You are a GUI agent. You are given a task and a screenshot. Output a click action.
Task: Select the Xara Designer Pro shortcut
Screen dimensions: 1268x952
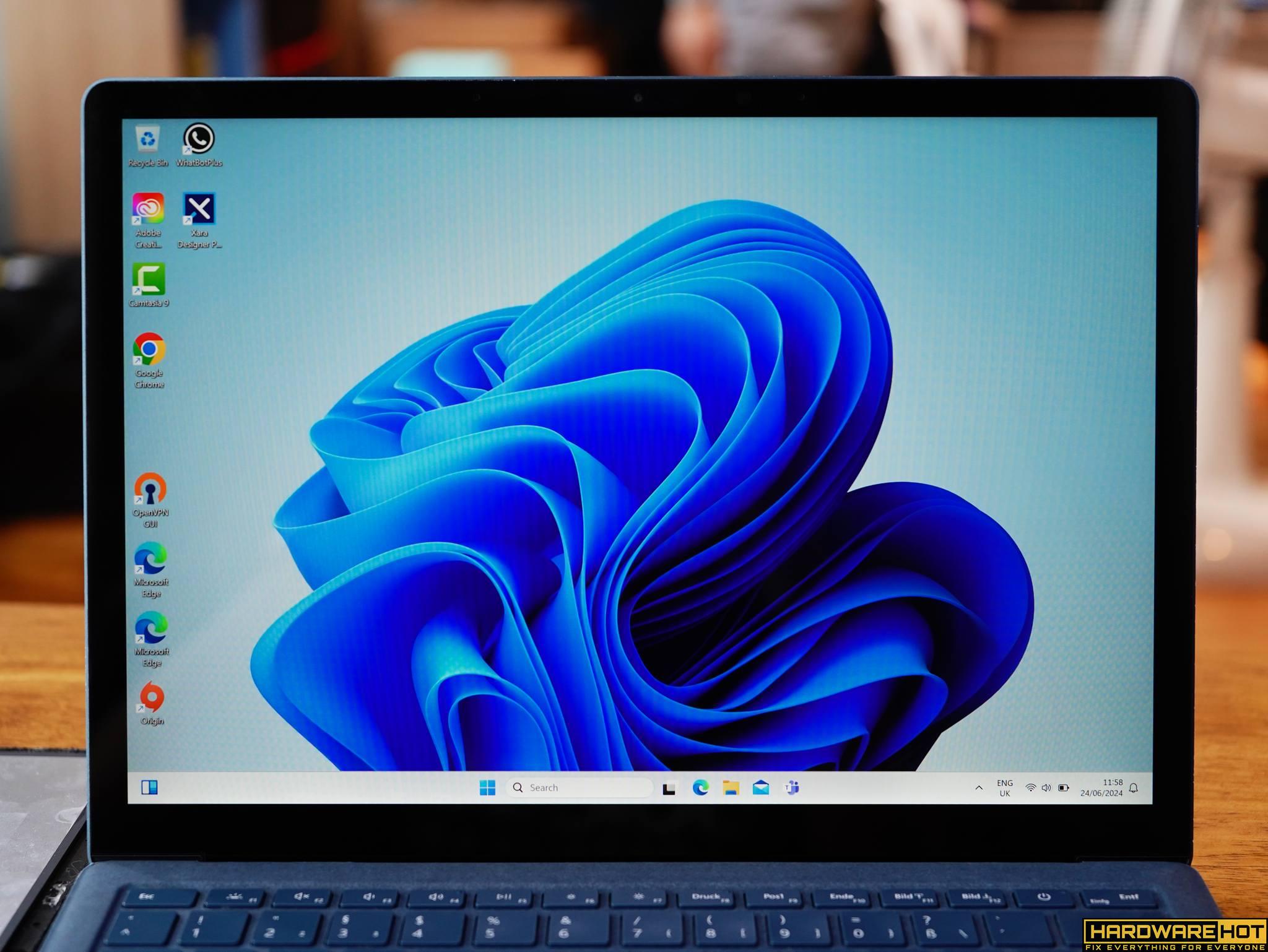[199, 209]
